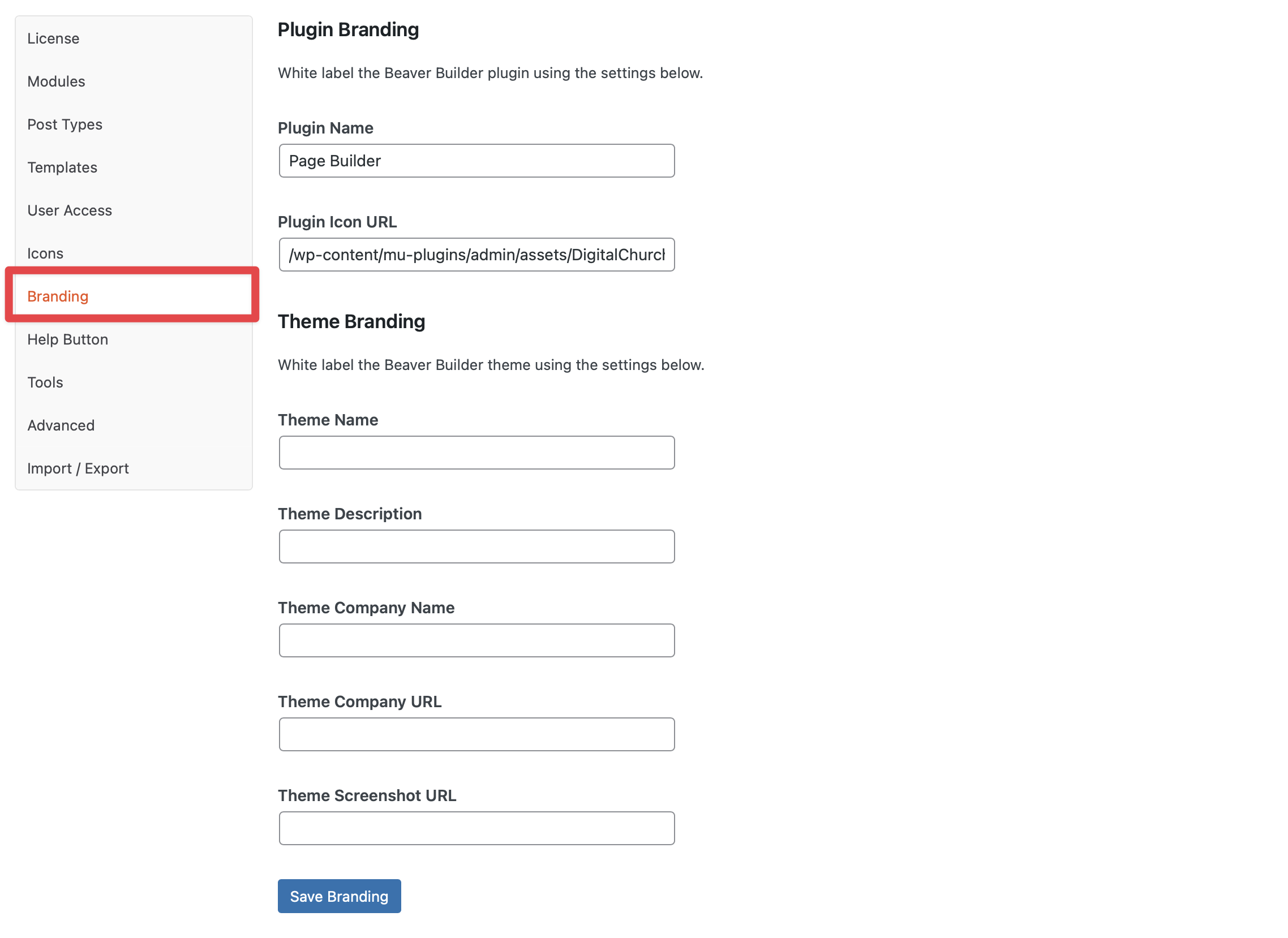Screen dimensions: 1288x938
Task: Navigate to Post Types settings
Action: (64, 124)
